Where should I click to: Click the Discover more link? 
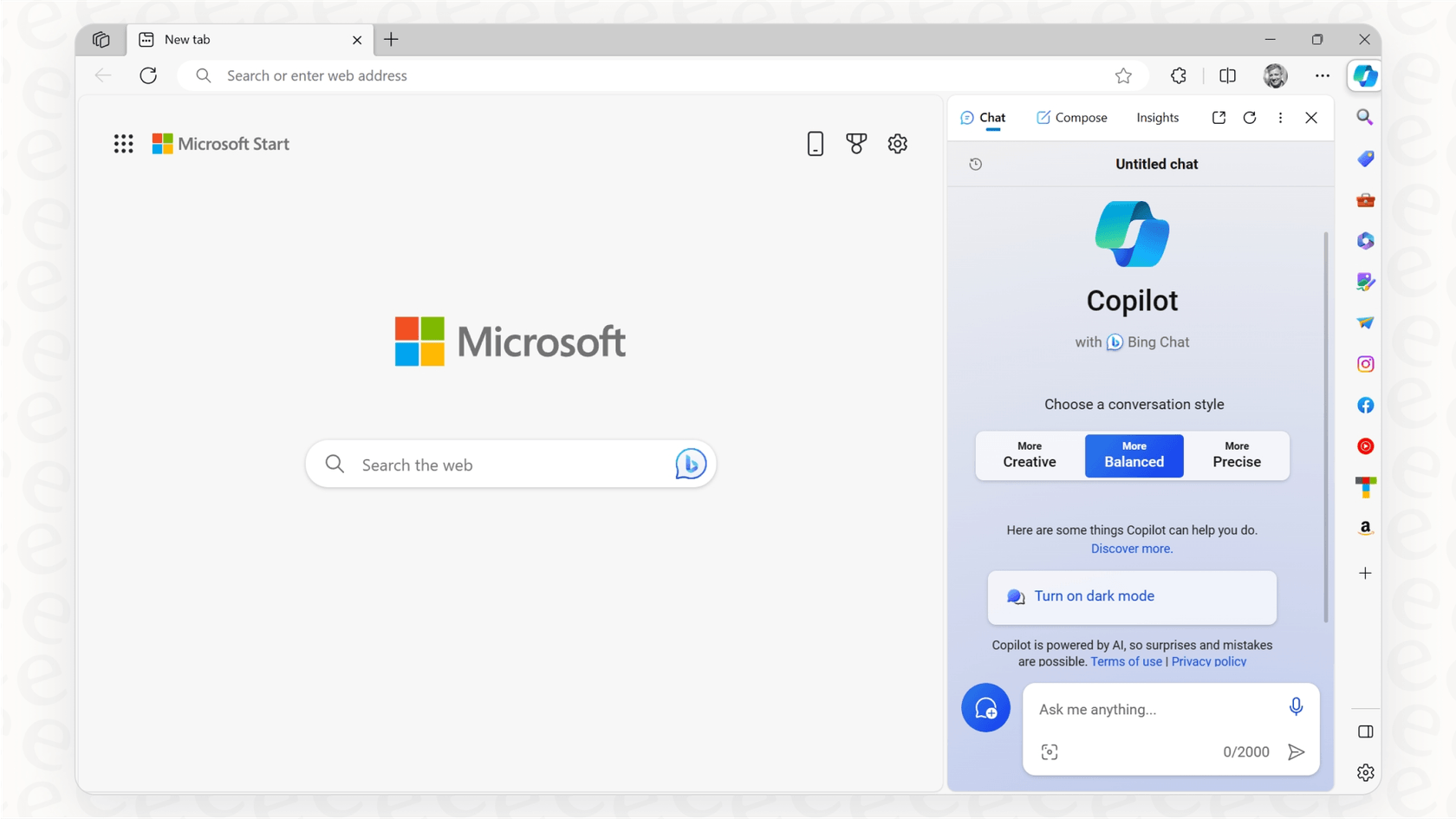[1132, 548]
